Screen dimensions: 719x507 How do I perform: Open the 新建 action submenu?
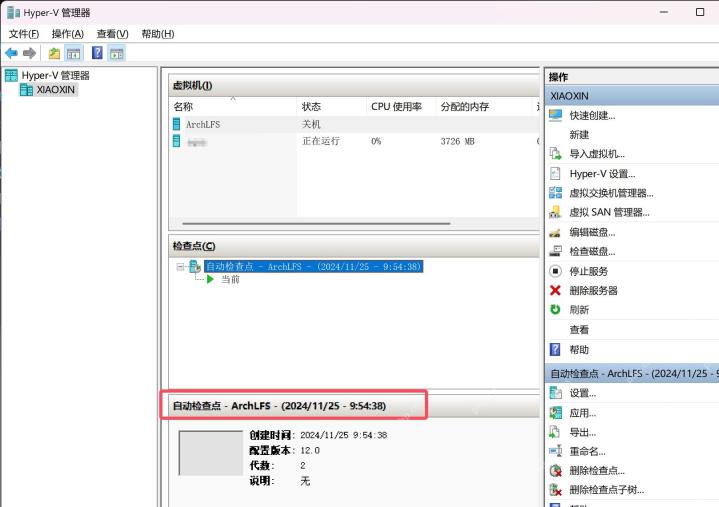[x=579, y=135]
